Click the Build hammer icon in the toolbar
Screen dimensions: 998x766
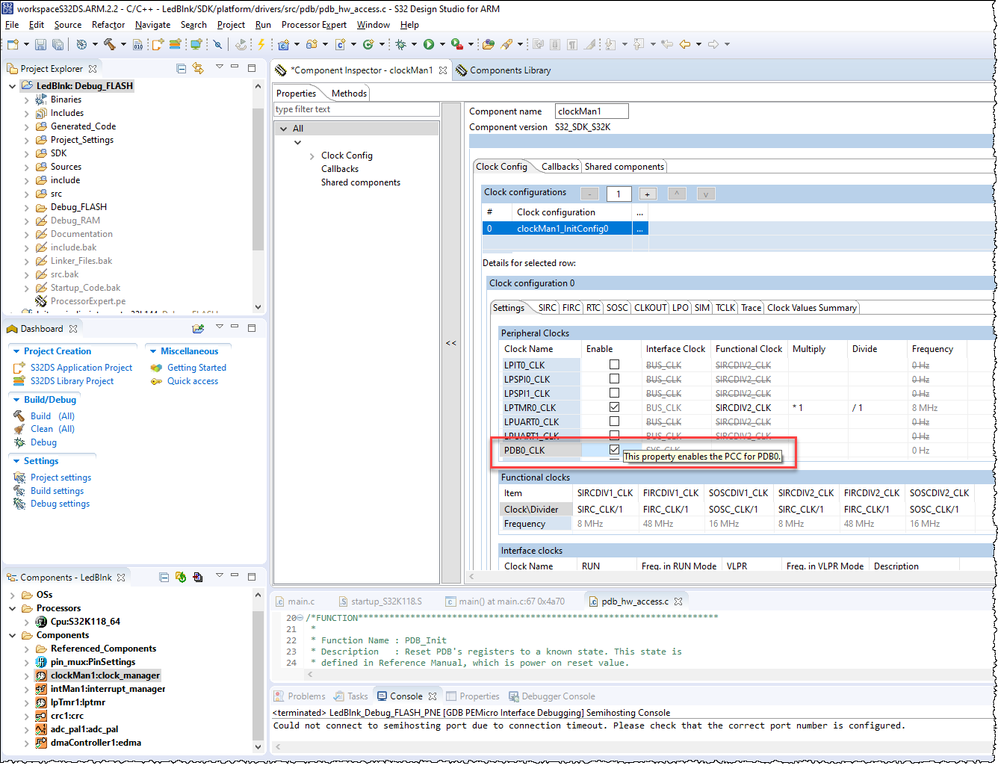point(109,44)
